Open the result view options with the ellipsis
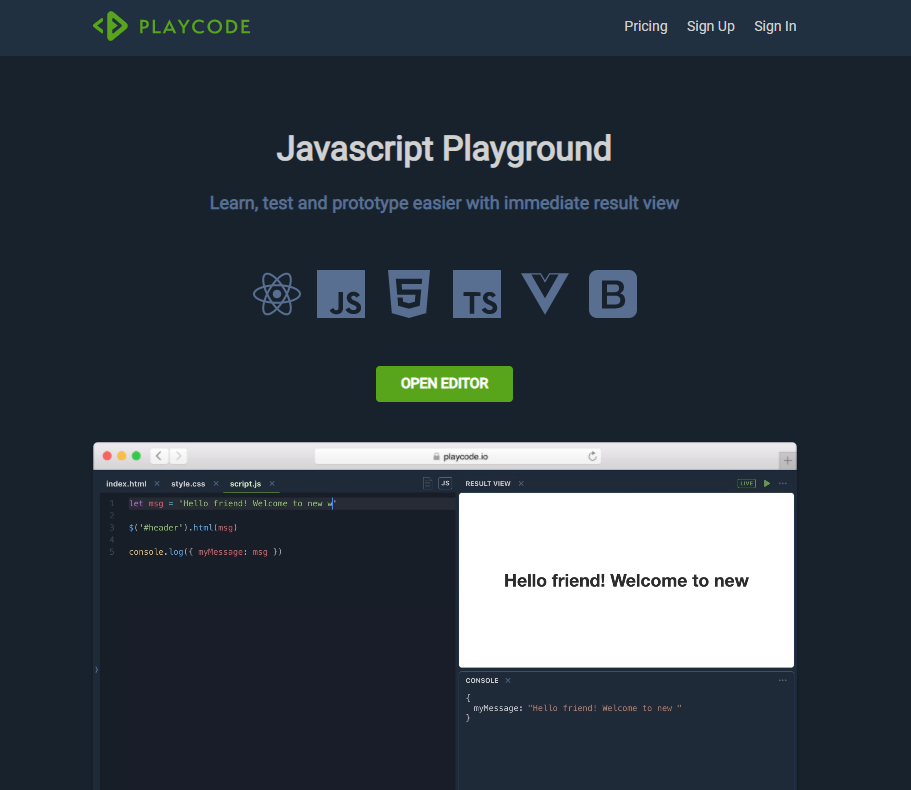Image resolution: width=911 pixels, height=790 pixels. click(x=783, y=483)
